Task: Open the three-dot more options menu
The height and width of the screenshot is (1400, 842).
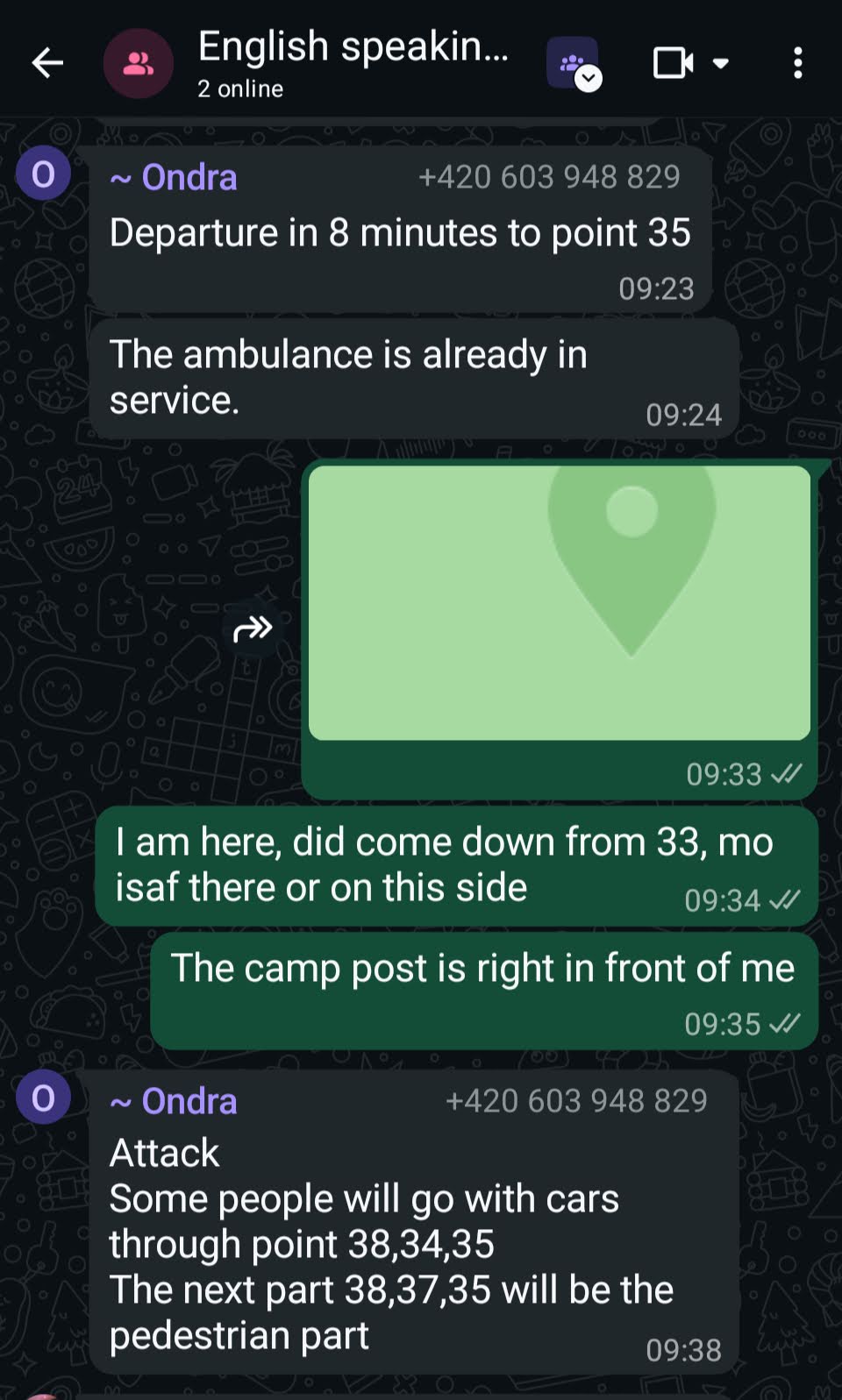Action: click(797, 63)
